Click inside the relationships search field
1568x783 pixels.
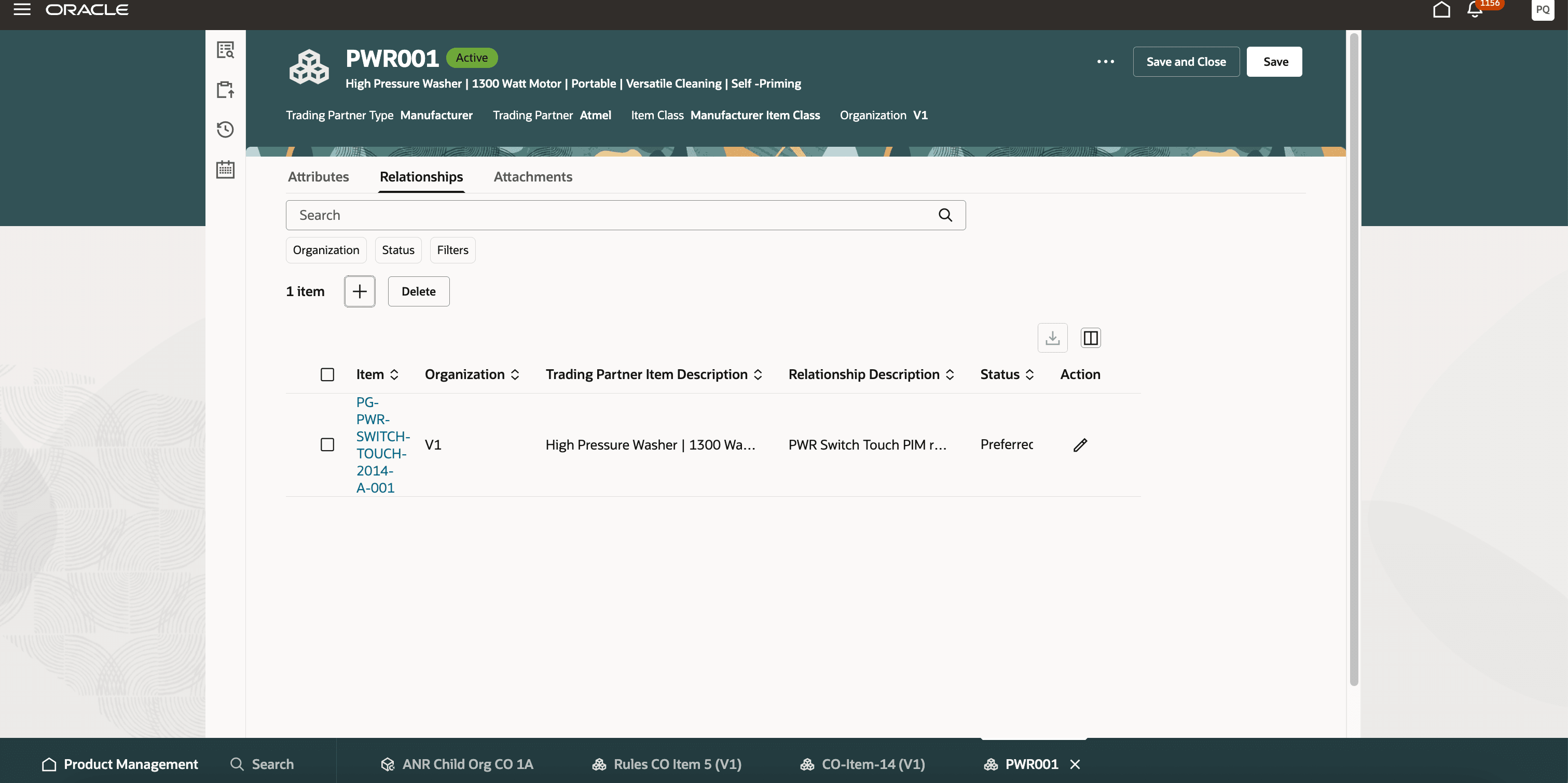(609, 215)
